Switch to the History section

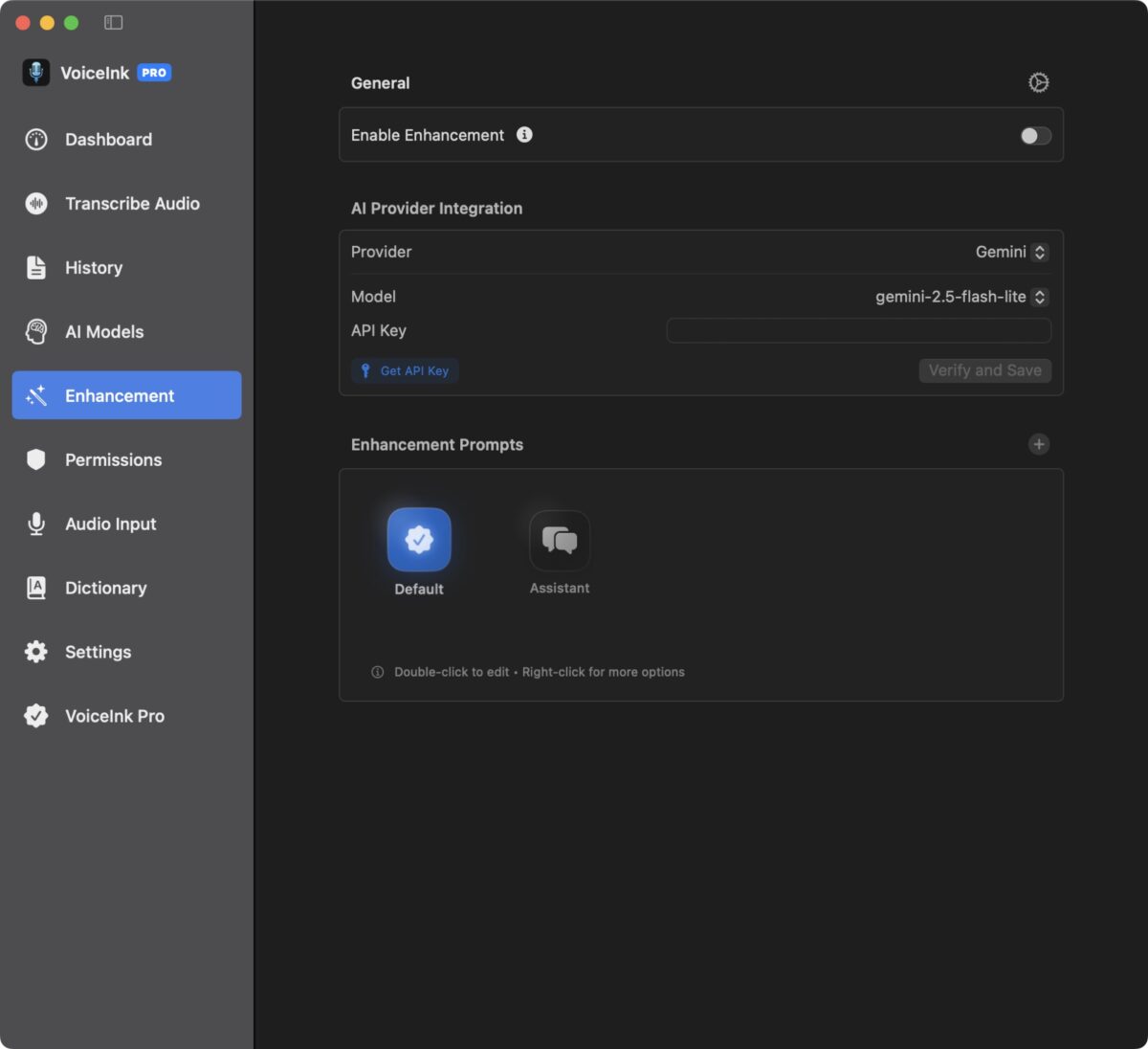click(126, 268)
